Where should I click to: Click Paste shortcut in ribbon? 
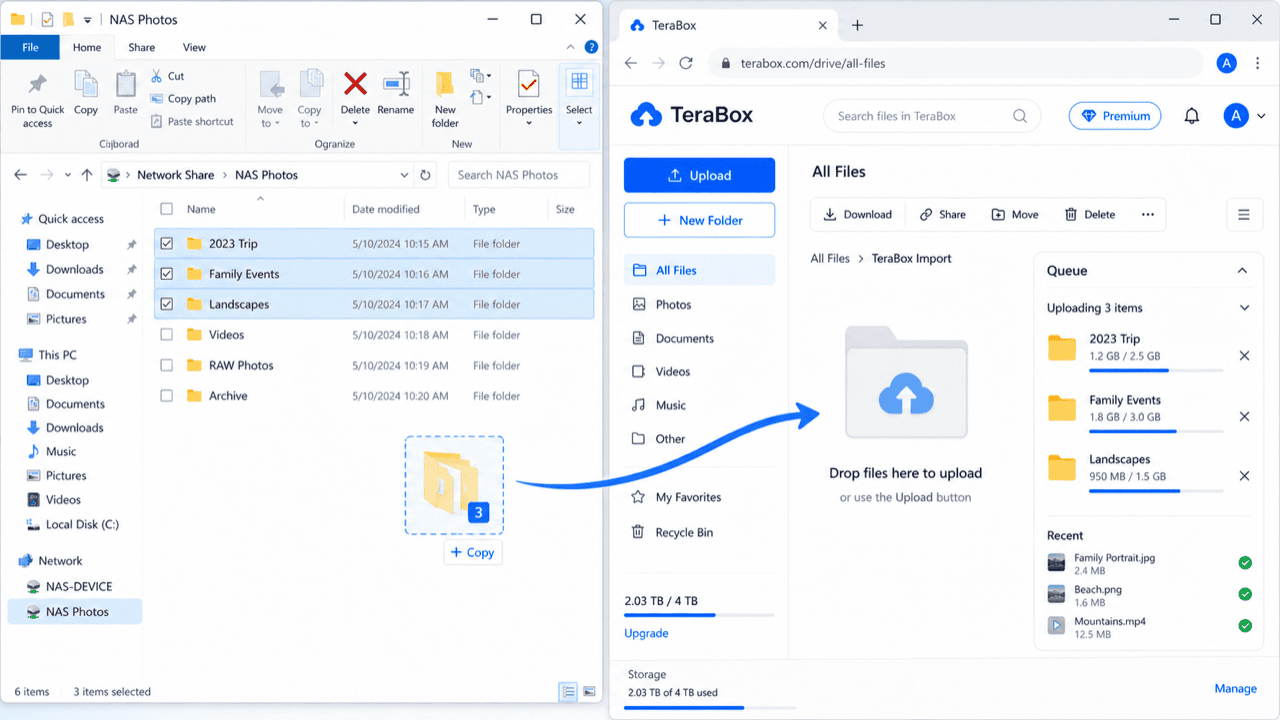pyautogui.click(x=192, y=122)
